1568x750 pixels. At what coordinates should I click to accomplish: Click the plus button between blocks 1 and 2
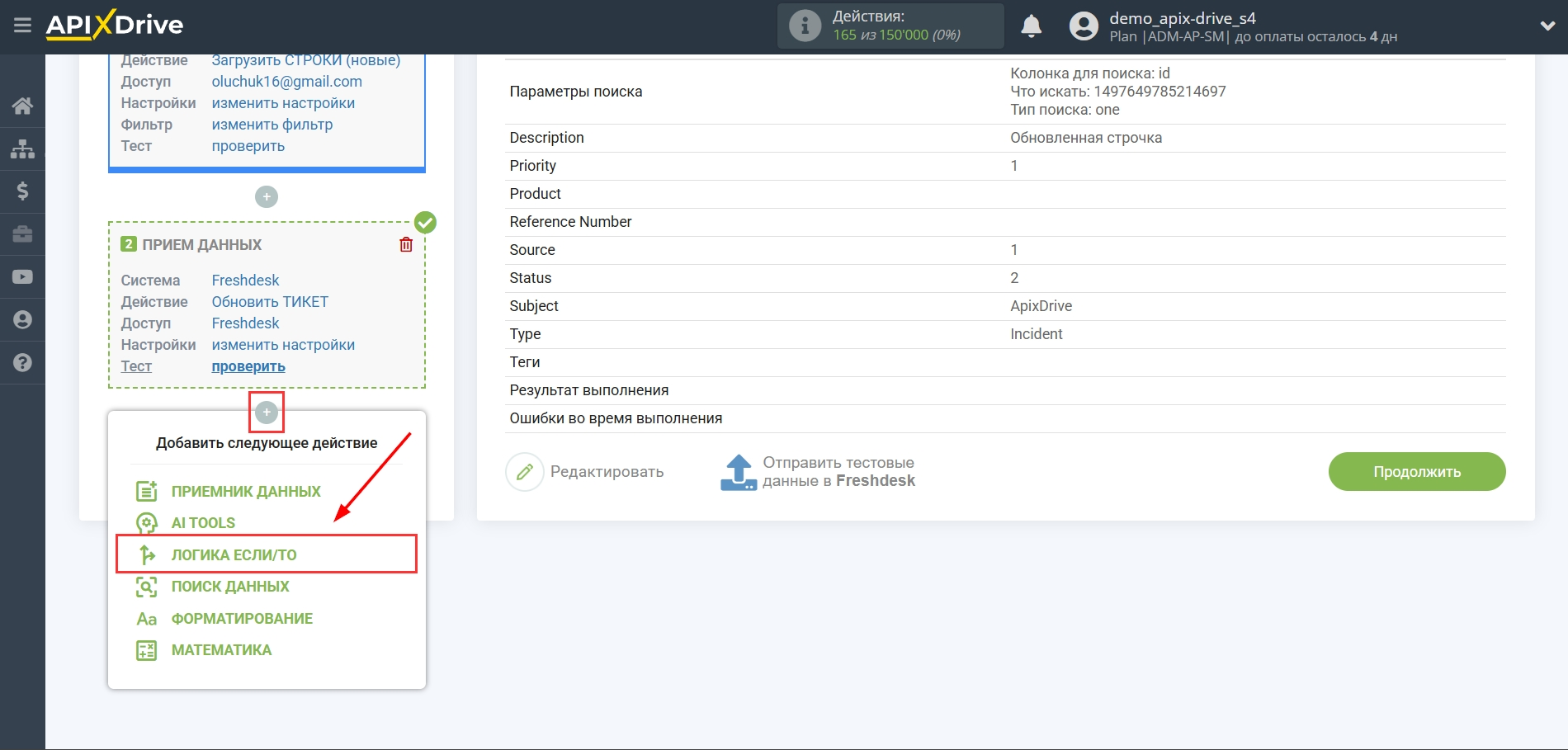pos(267,196)
